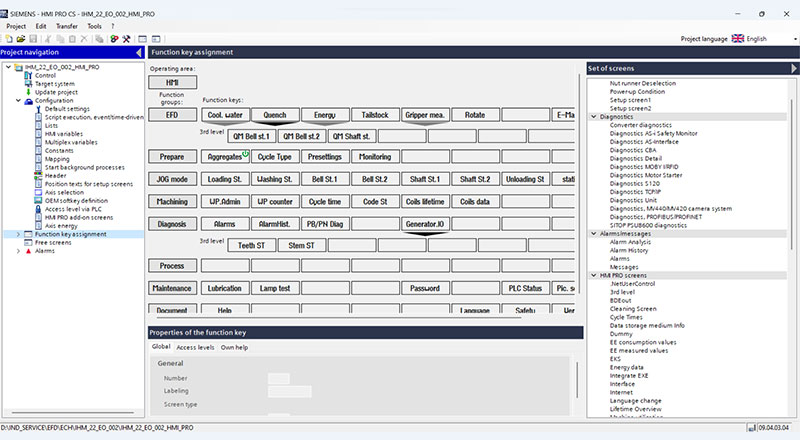Open the Tools menu
The image size is (800, 440).
94,26
